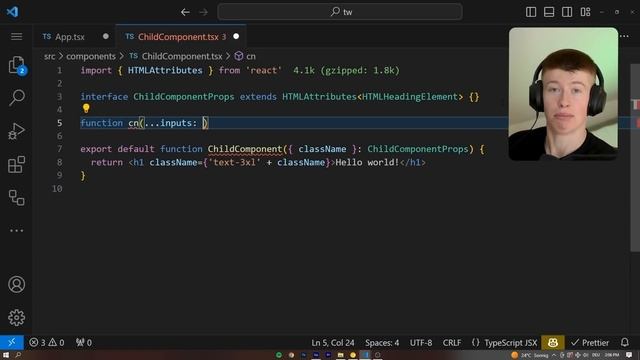Open the Windows Start button

6,355
